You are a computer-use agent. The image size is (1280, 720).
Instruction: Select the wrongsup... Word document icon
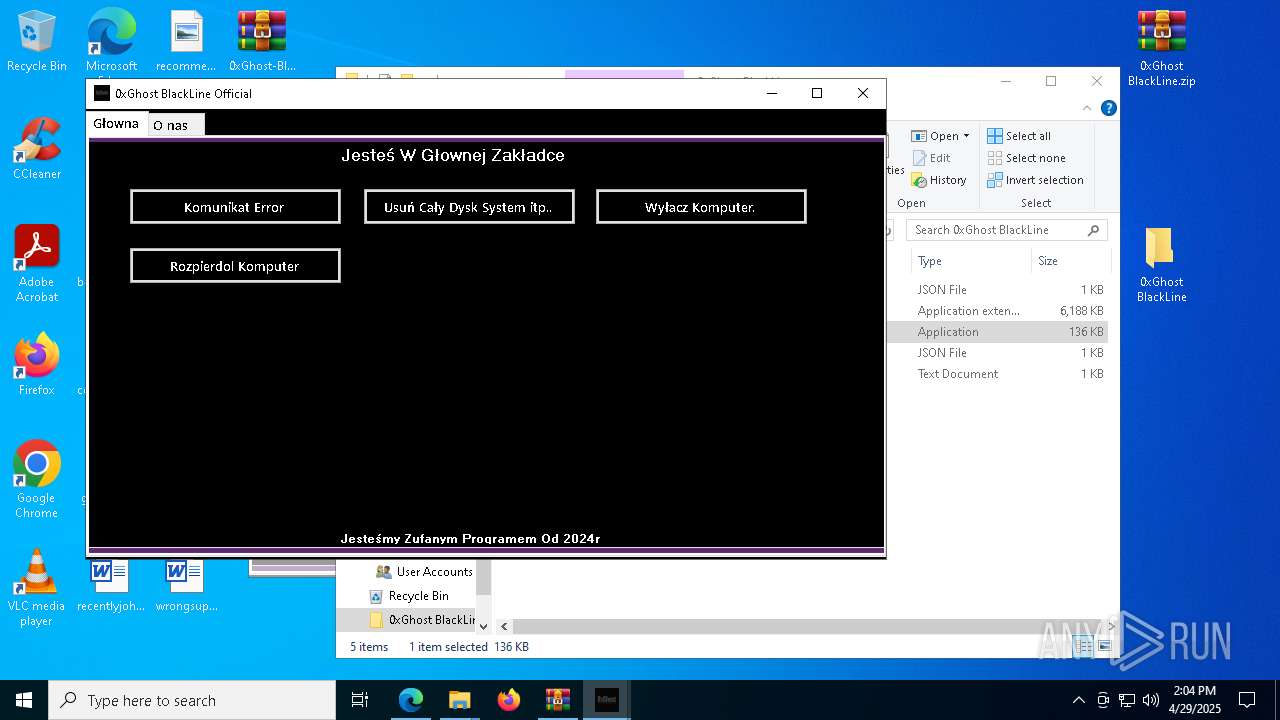[x=186, y=586]
